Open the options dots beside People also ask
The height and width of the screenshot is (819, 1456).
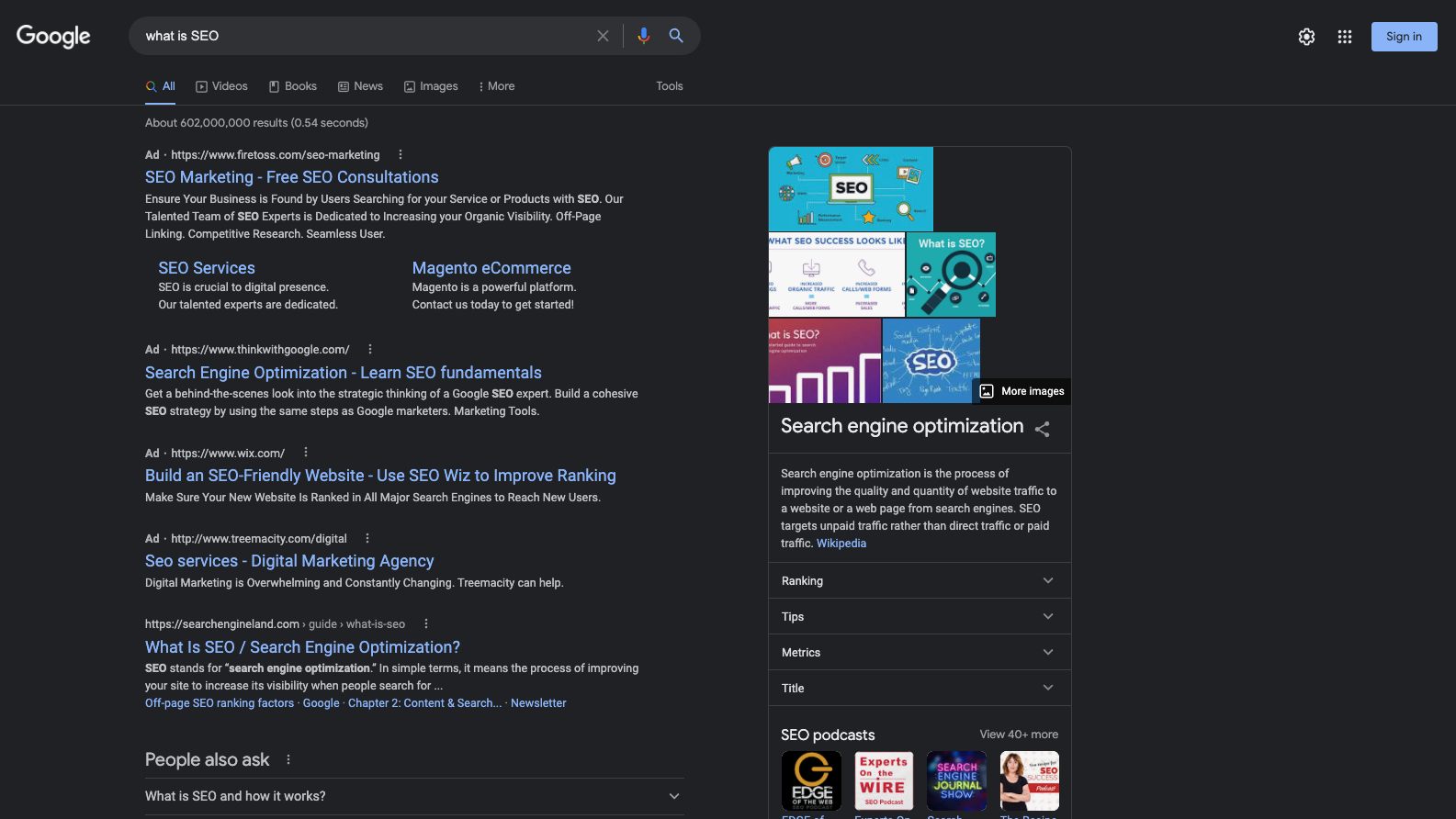[x=288, y=760]
